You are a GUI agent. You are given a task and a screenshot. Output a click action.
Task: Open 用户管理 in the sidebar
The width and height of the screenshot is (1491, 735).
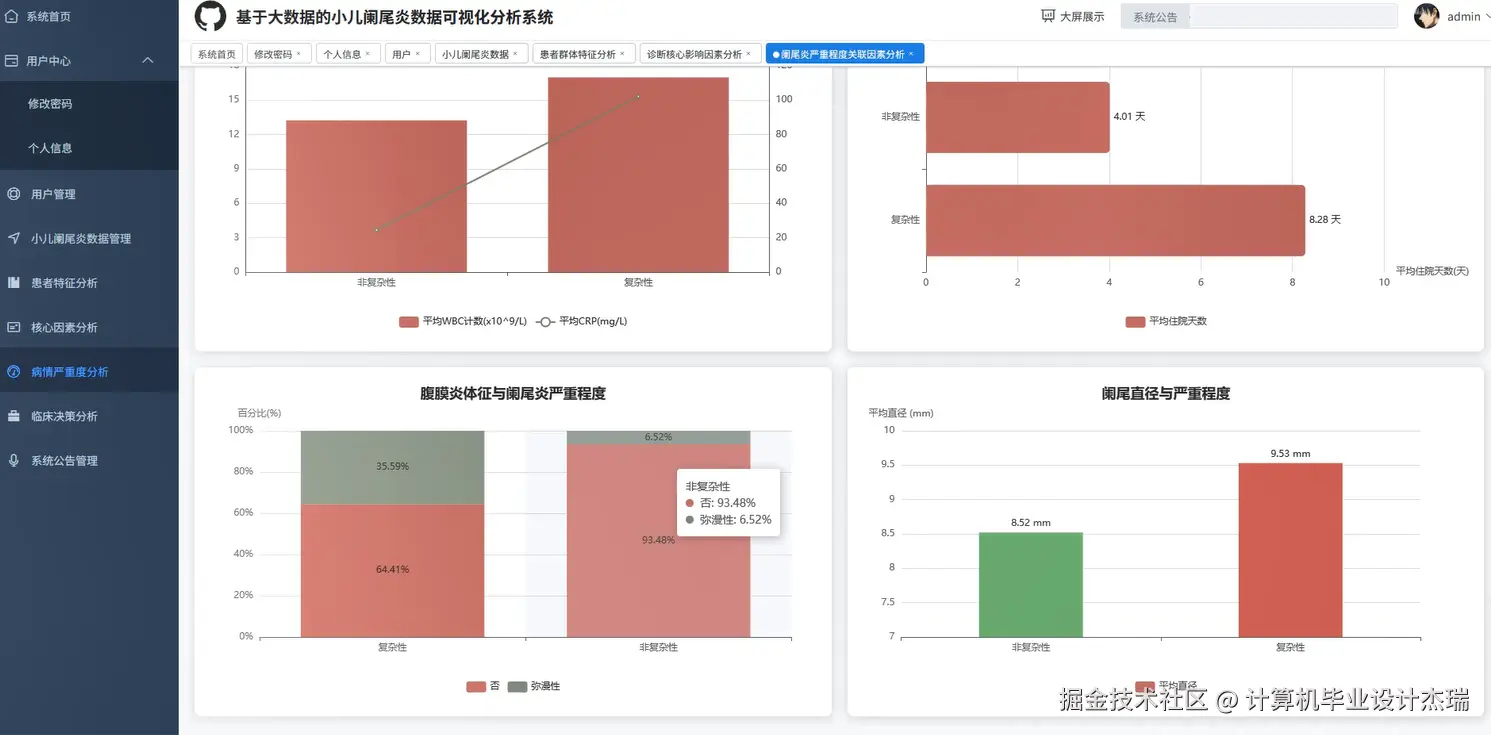point(89,194)
